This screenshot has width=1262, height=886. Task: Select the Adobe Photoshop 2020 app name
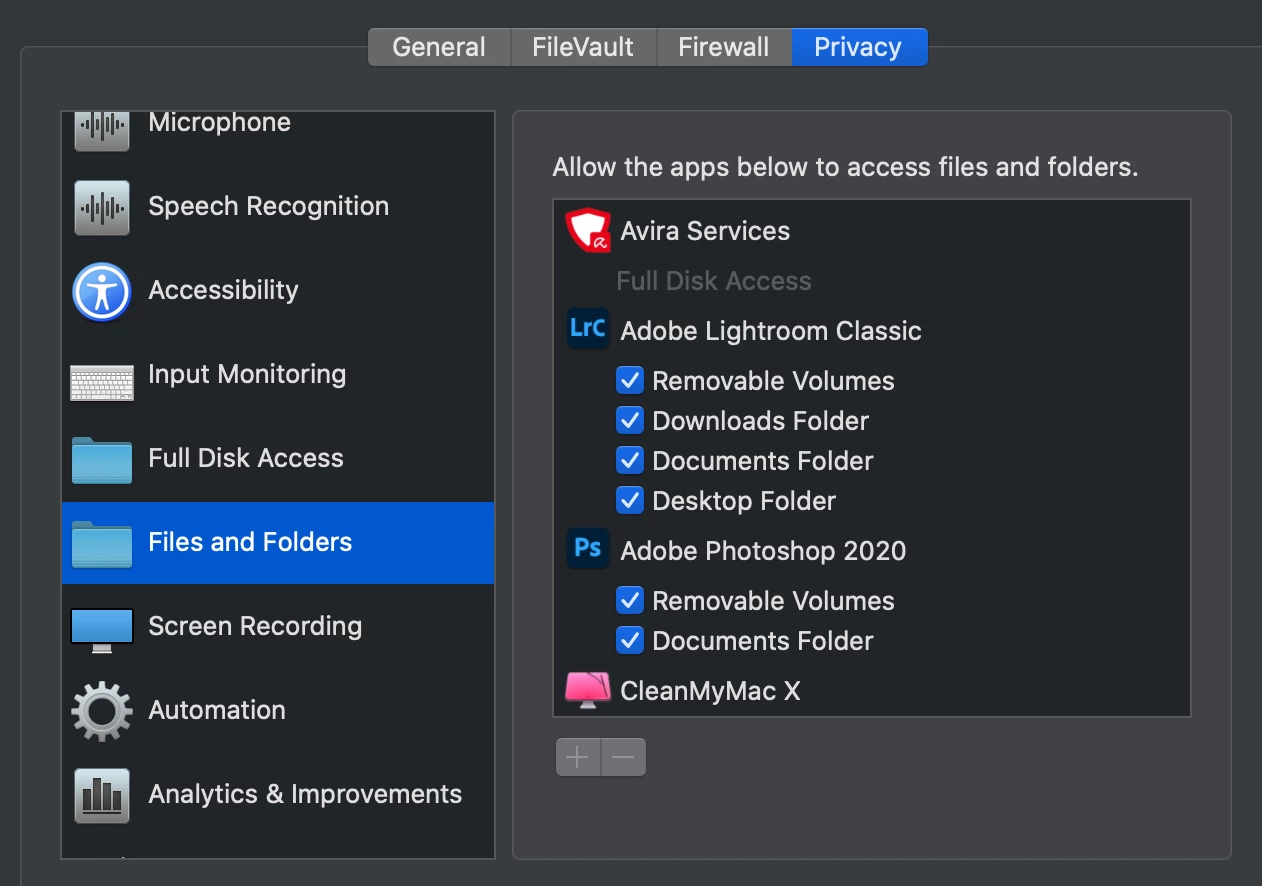click(x=763, y=551)
